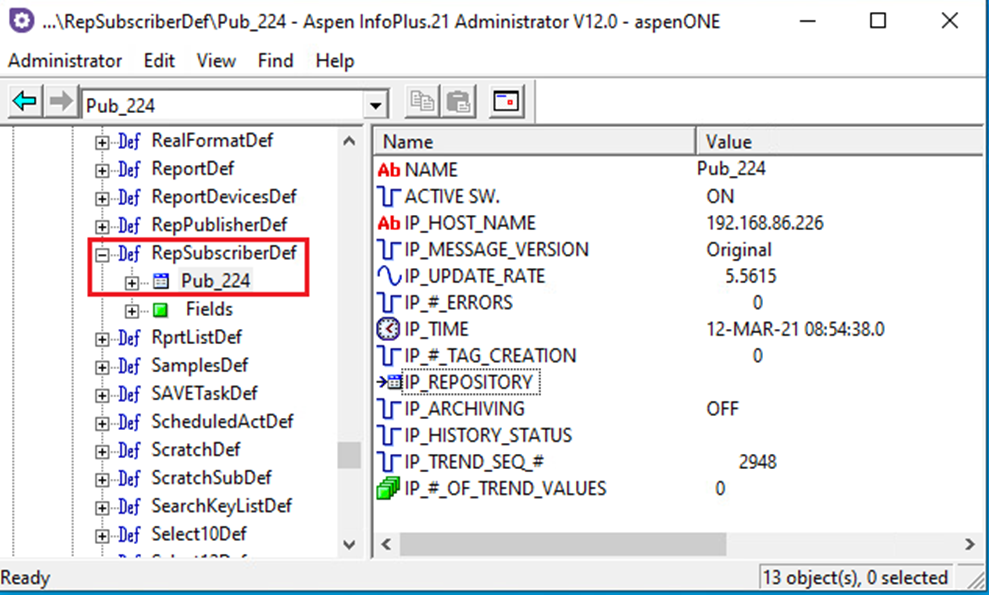Select ScratchSubDef in the tree
Screen dimensions: 989x595
tap(211, 478)
